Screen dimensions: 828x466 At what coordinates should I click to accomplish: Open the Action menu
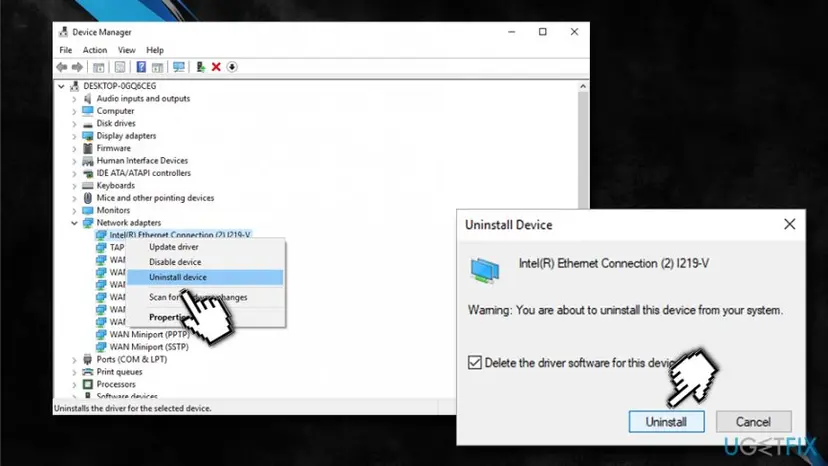click(95, 50)
